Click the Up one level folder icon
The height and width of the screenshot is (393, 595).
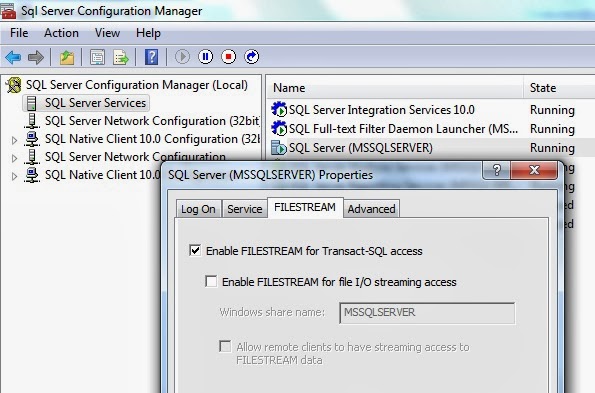click(x=67, y=57)
